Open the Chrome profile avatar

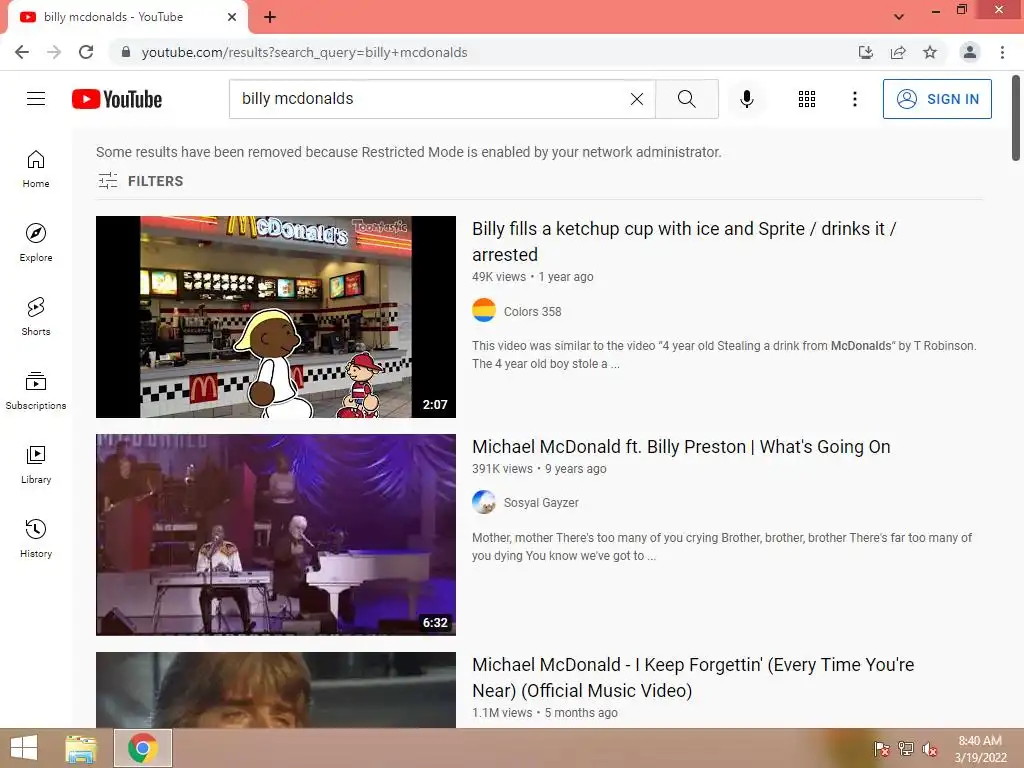coord(970,52)
